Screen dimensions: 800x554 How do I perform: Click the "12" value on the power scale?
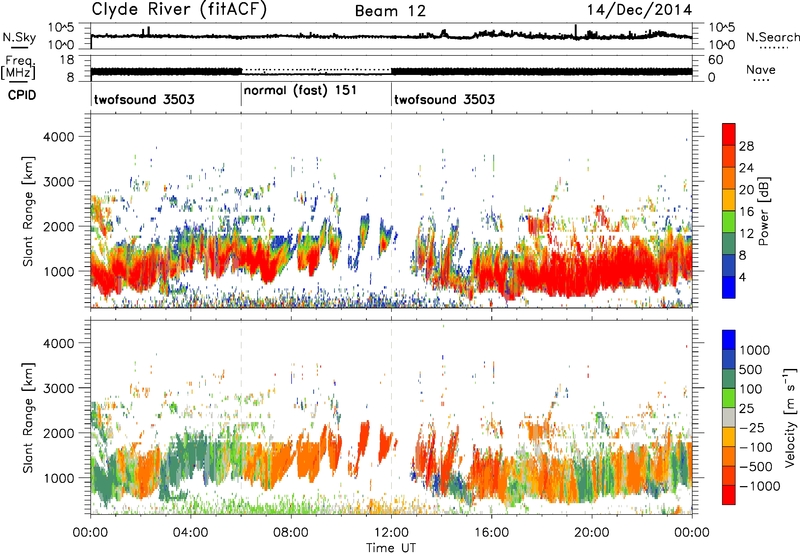point(746,234)
